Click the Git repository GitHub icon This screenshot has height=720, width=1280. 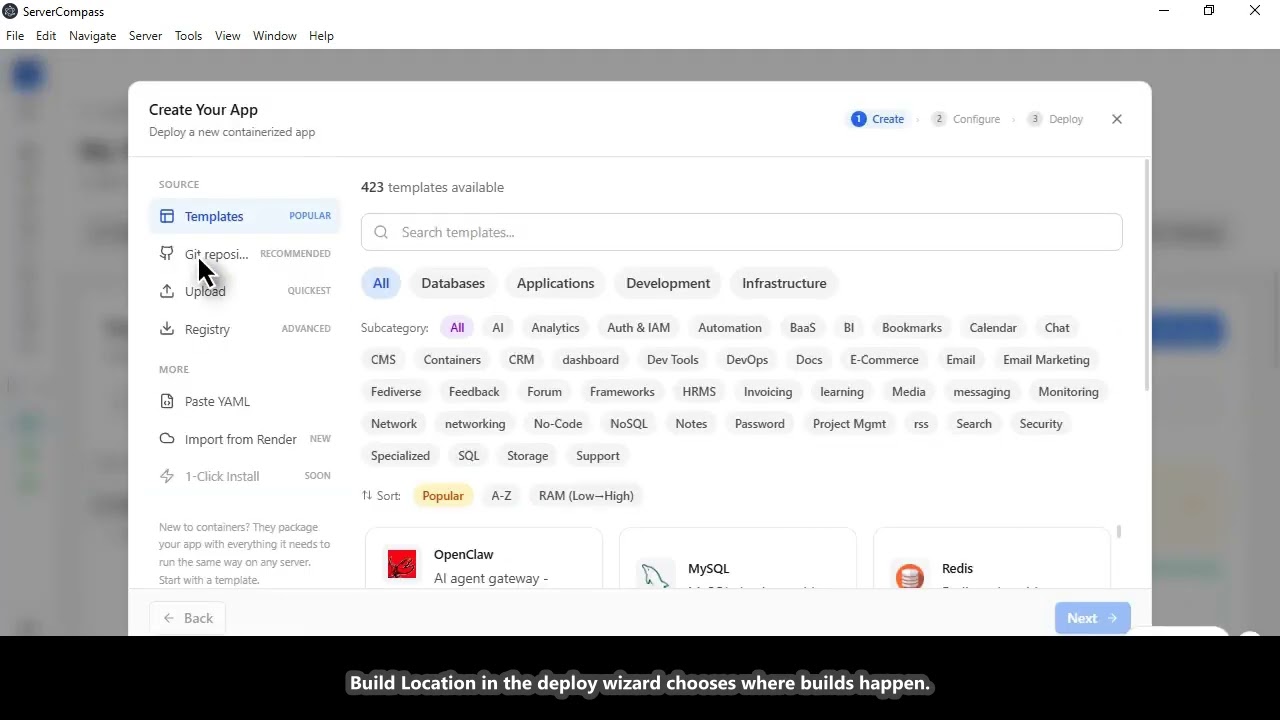point(166,254)
